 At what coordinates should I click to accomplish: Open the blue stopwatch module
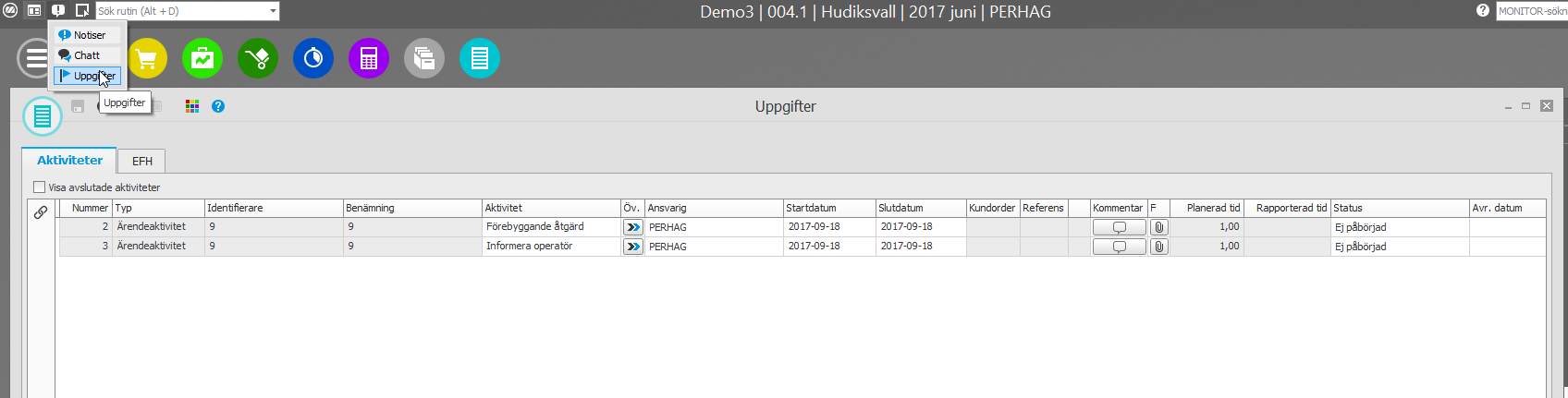313,59
